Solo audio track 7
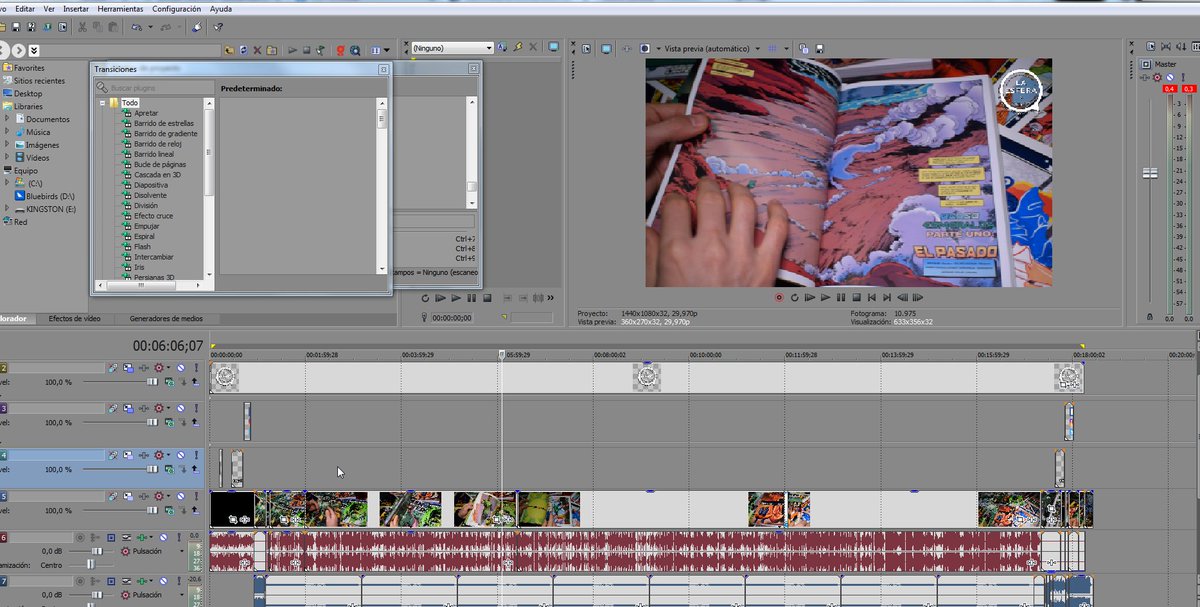Screen dimensions: 1200x607 [179, 581]
